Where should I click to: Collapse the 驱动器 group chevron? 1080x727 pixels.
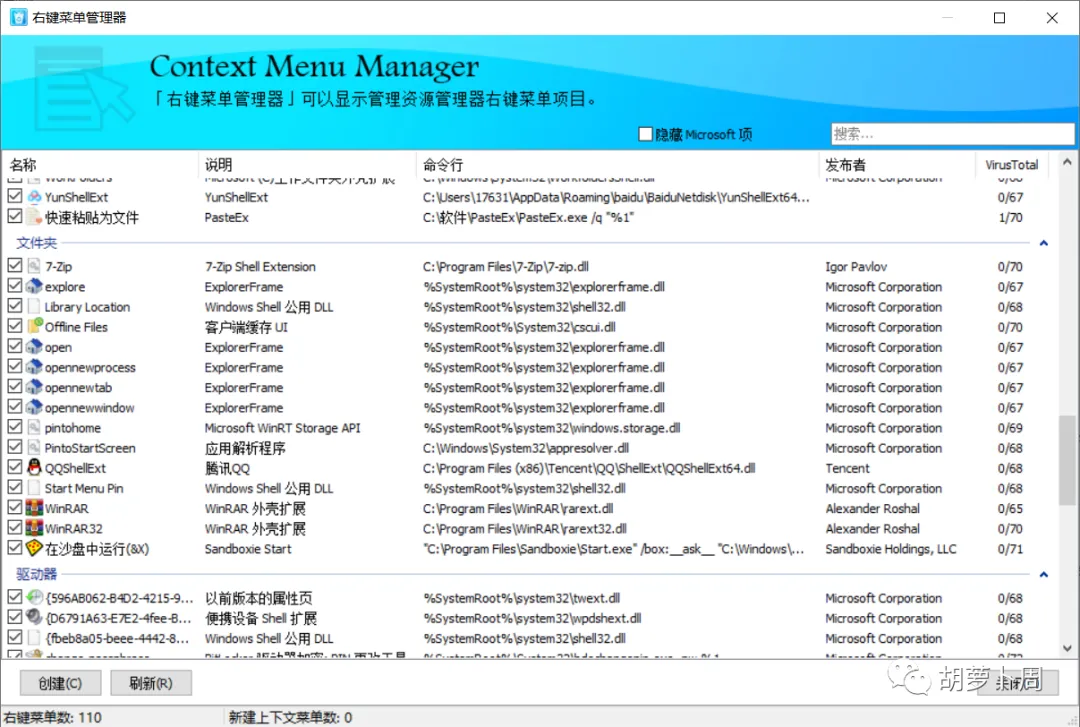pyautogui.click(x=1043, y=575)
